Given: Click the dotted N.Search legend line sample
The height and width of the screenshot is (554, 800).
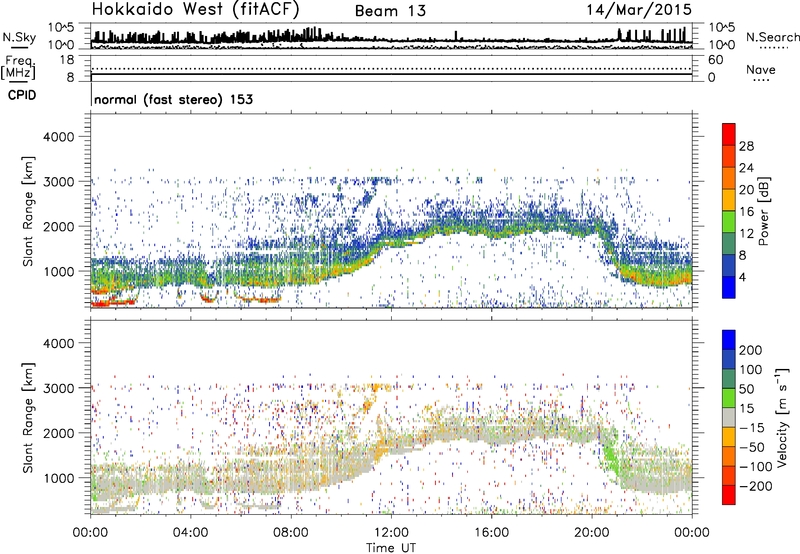Looking at the screenshot, I should [x=774, y=48].
